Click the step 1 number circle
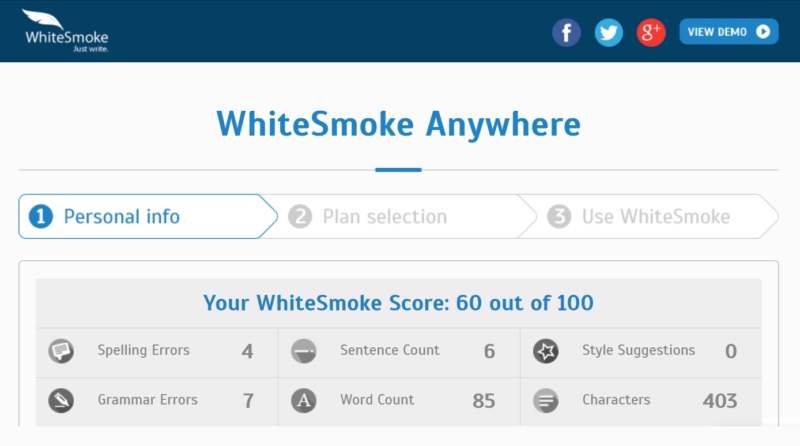Image resolution: width=800 pixels, height=446 pixels. 41,216
